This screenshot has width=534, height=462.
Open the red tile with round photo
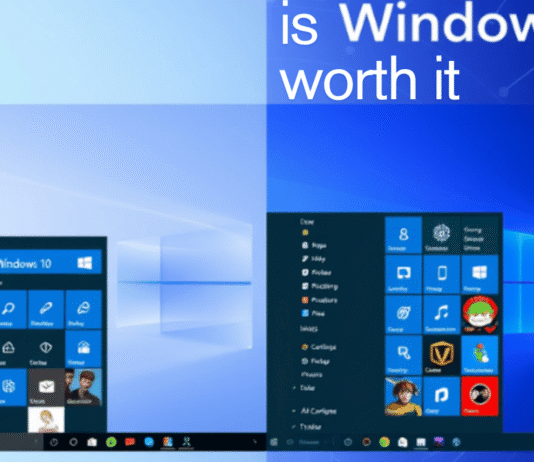pos(480,396)
